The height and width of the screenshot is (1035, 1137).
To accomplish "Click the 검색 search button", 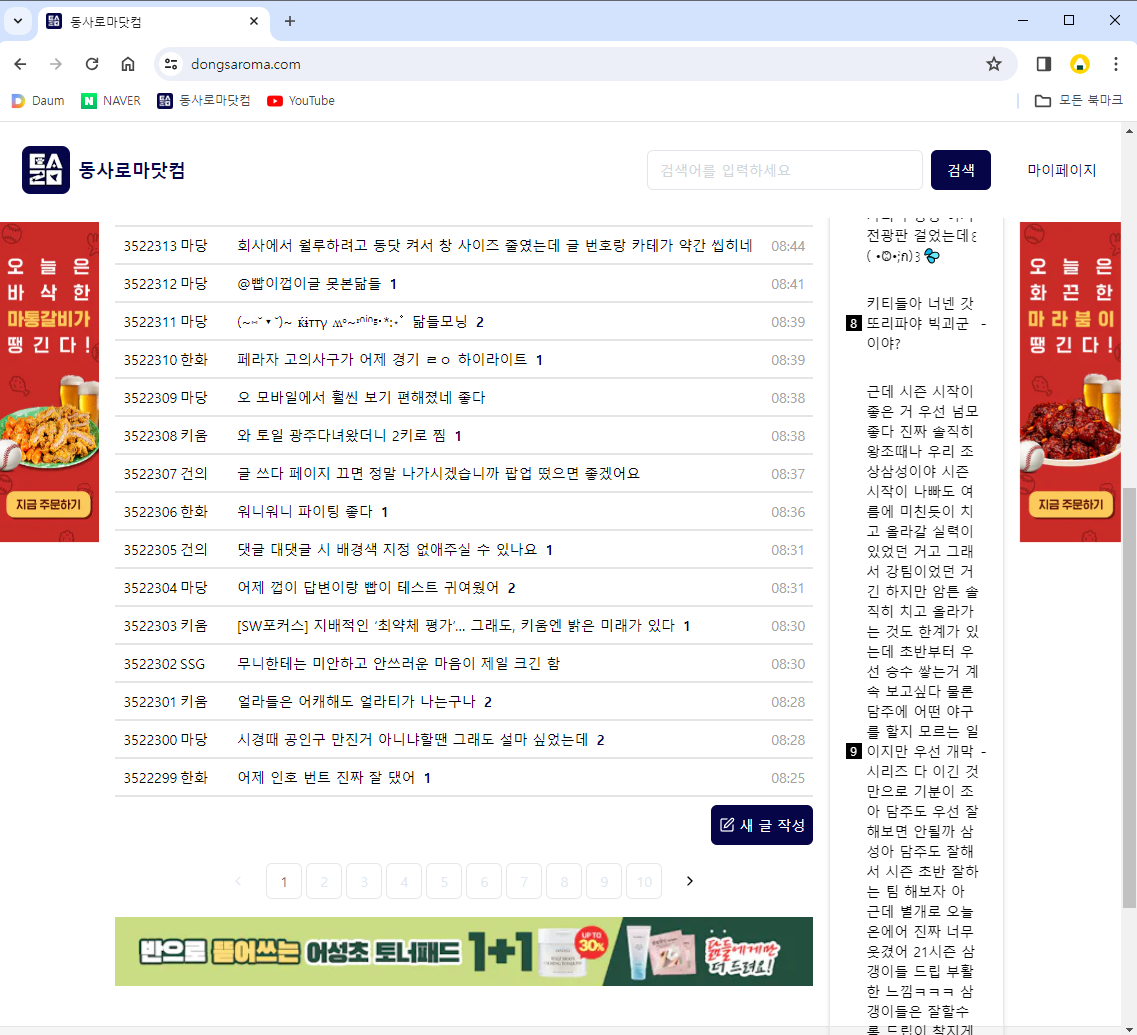I will click(960, 170).
